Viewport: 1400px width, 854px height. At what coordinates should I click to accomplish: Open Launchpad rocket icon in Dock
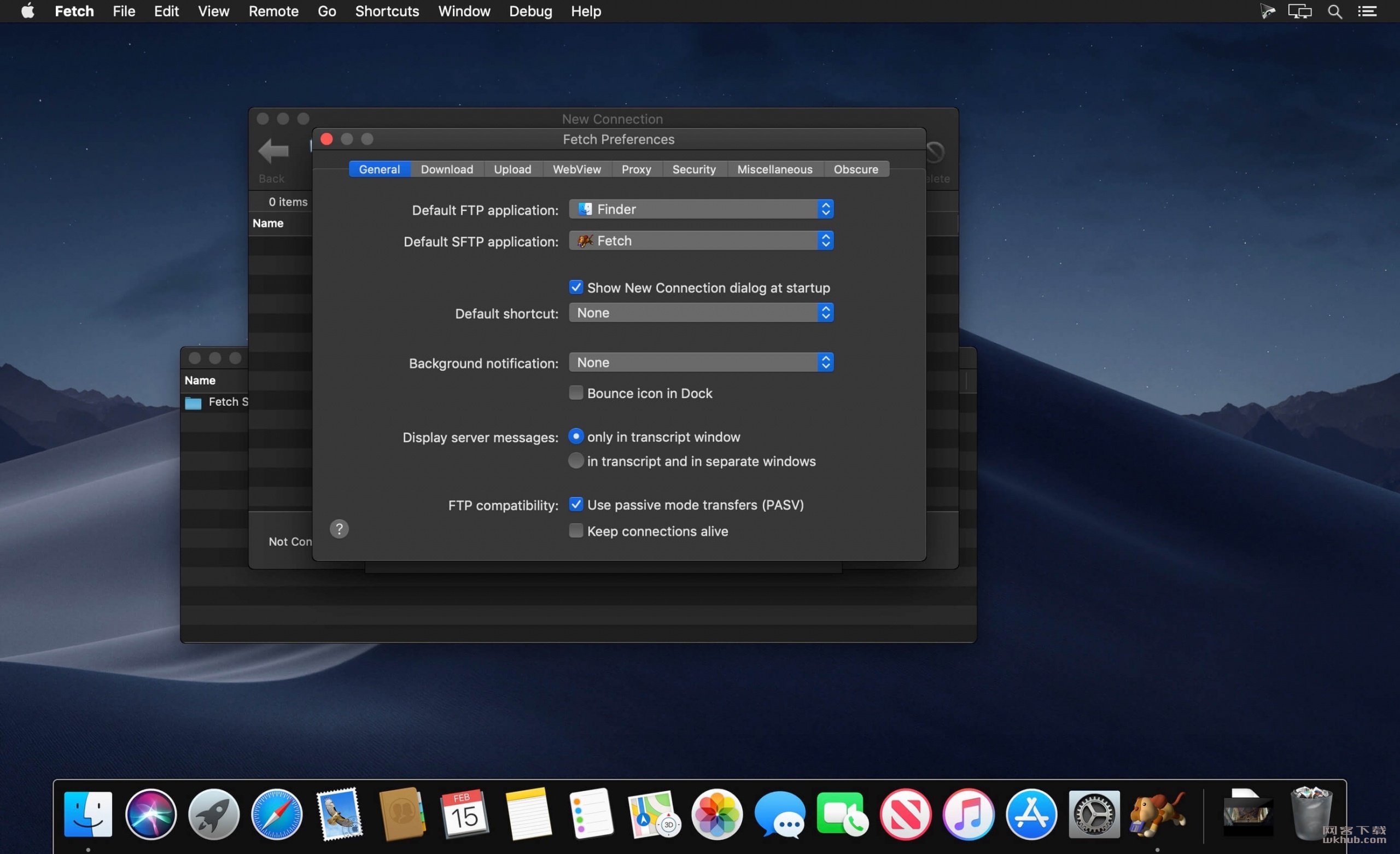(214, 814)
